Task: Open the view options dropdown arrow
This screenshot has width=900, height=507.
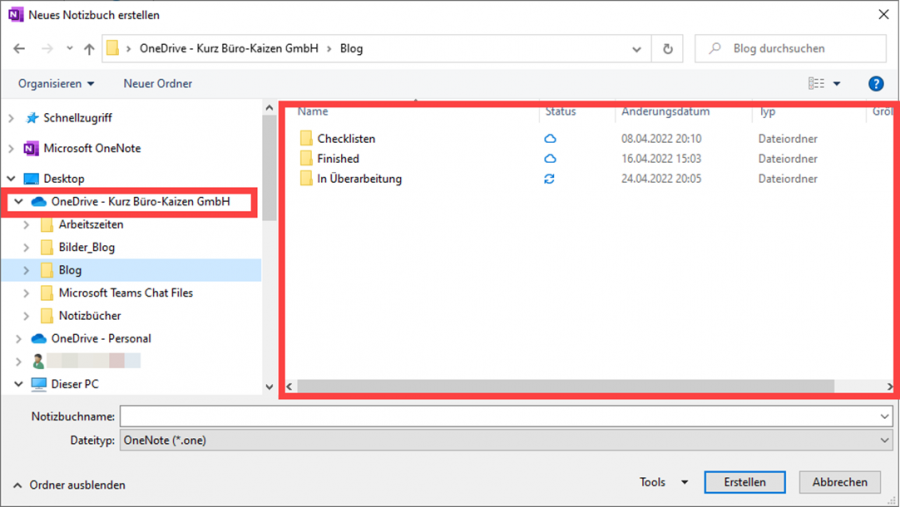Action: (x=837, y=84)
